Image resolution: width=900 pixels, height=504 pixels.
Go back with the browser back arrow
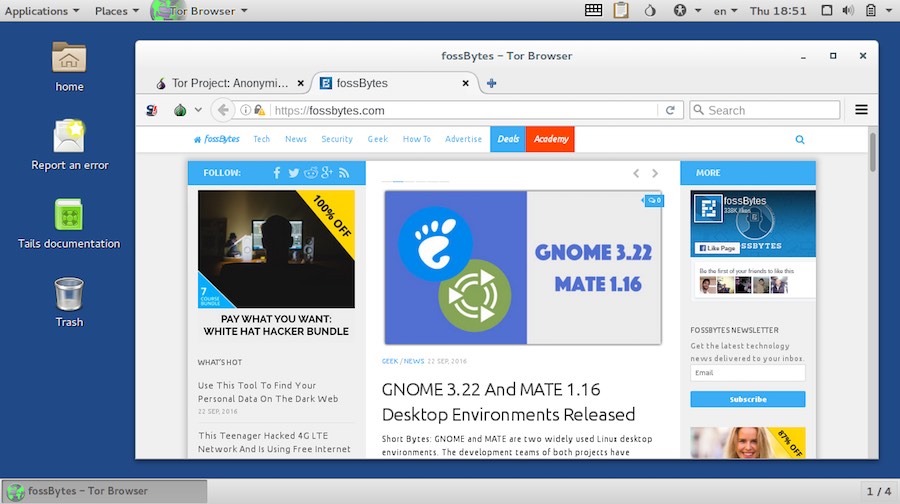pyautogui.click(x=223, y=110)
